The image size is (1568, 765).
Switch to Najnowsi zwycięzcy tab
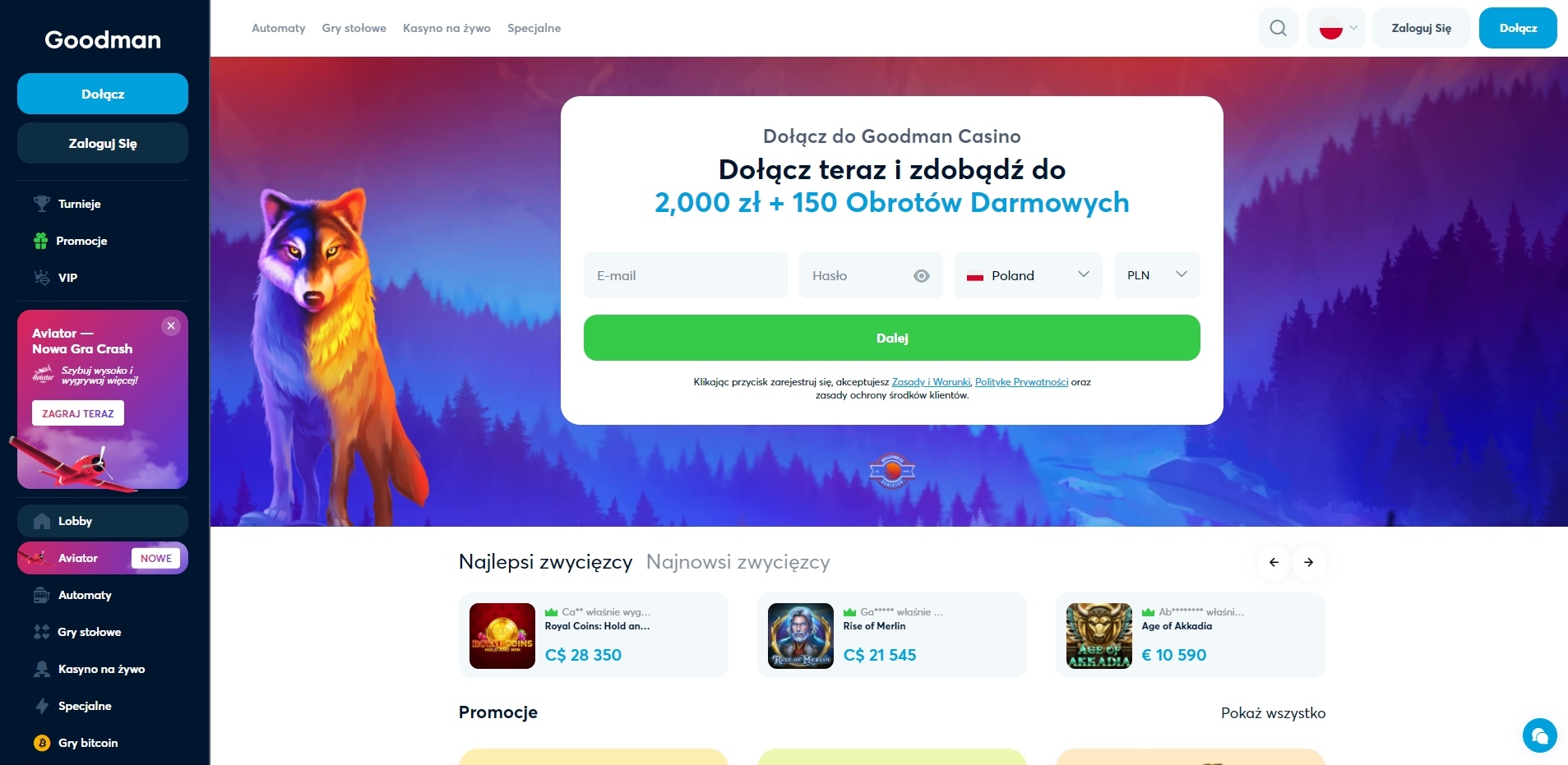[x=738, y=562]
